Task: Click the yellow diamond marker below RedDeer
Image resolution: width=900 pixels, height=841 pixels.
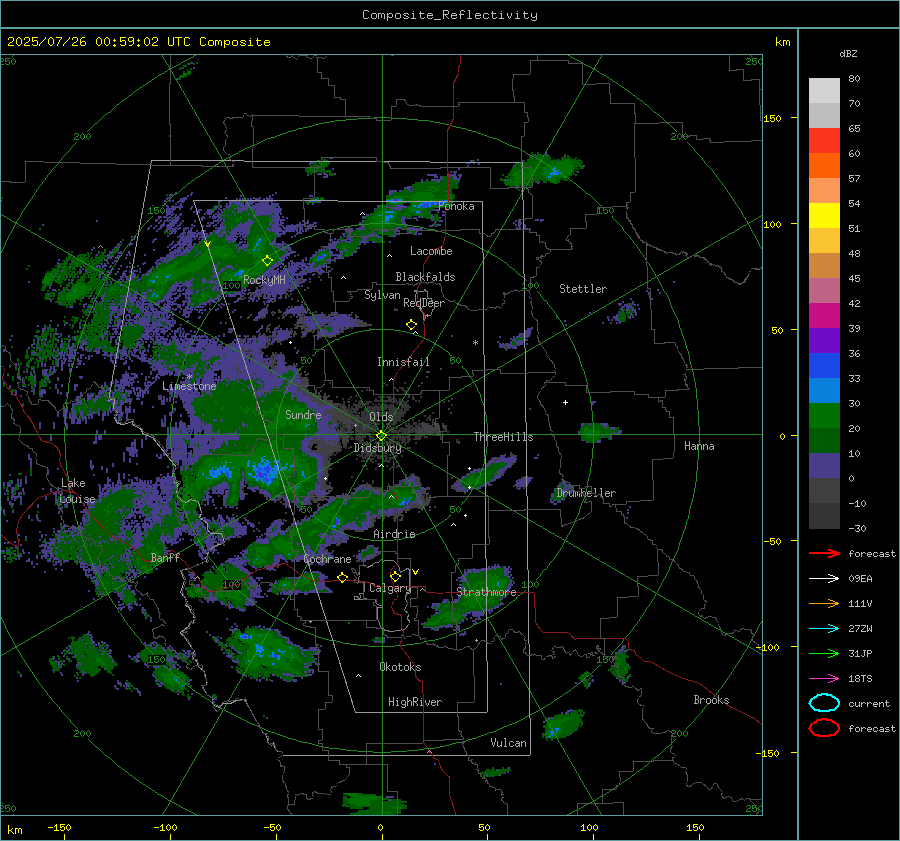Action: (412, 325)
